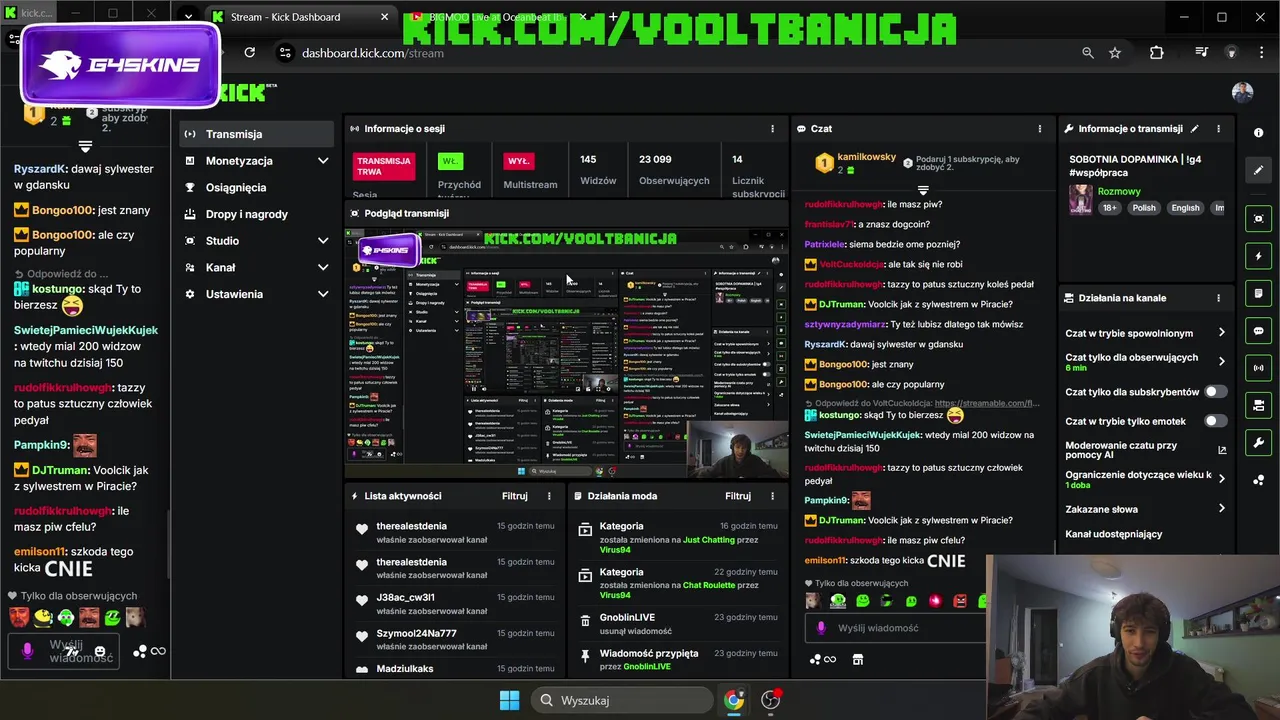Expand the Studio sidebar section

[323, 241]
